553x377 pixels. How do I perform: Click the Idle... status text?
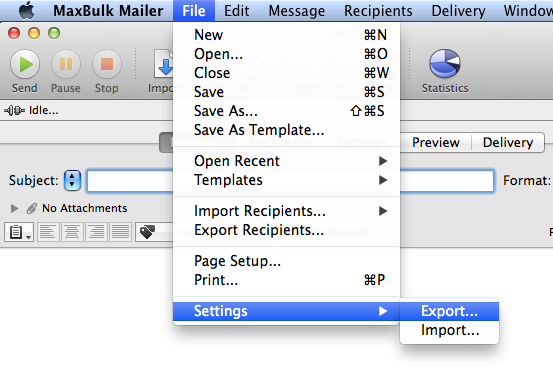(44, 110)
